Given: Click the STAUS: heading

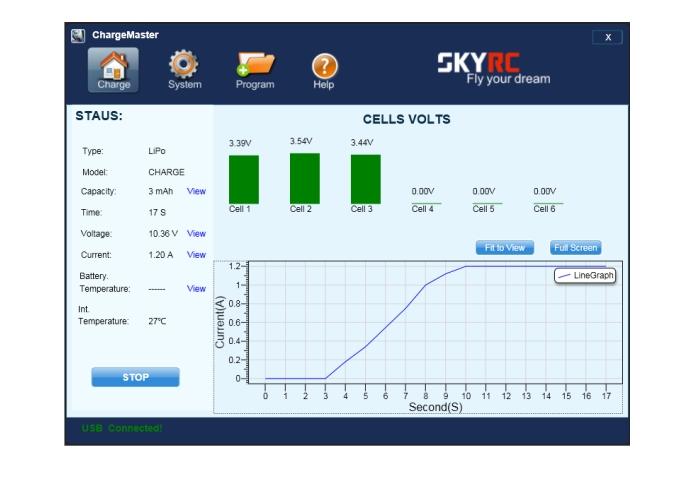Looking at the screenshot, I should pyautogui.click(x=99, y=116).
